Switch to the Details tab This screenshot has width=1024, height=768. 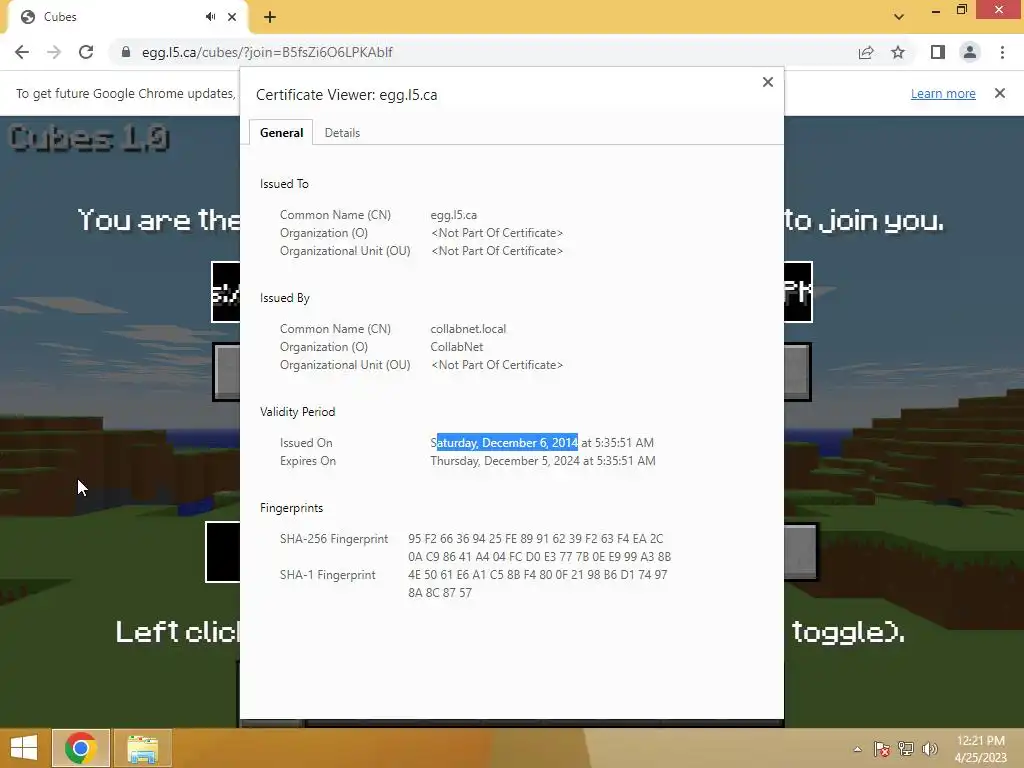[x=342, y=133]
